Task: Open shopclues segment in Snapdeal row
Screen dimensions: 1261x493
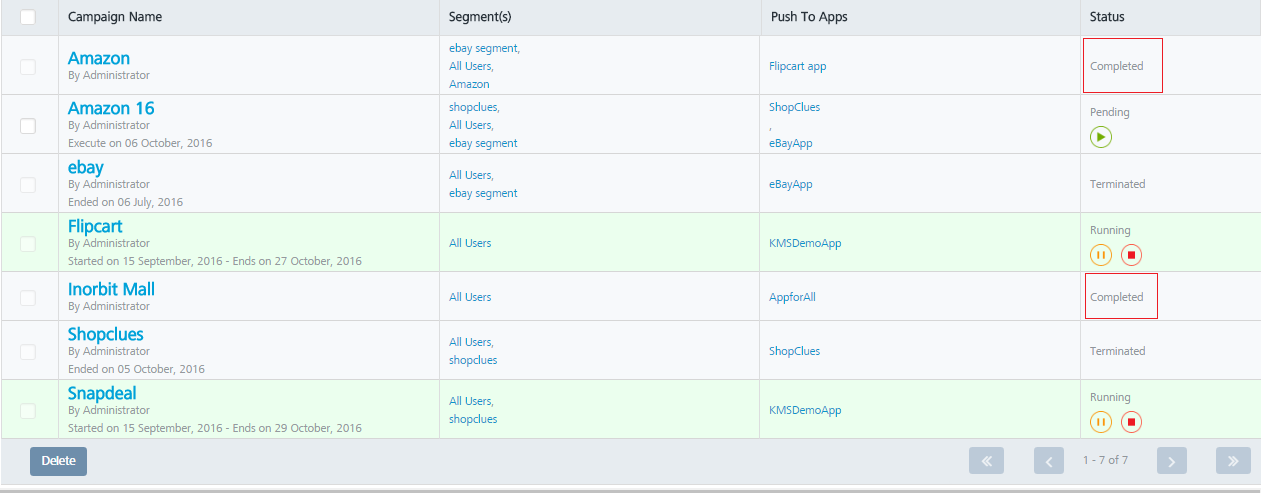Action: (473, 419)
